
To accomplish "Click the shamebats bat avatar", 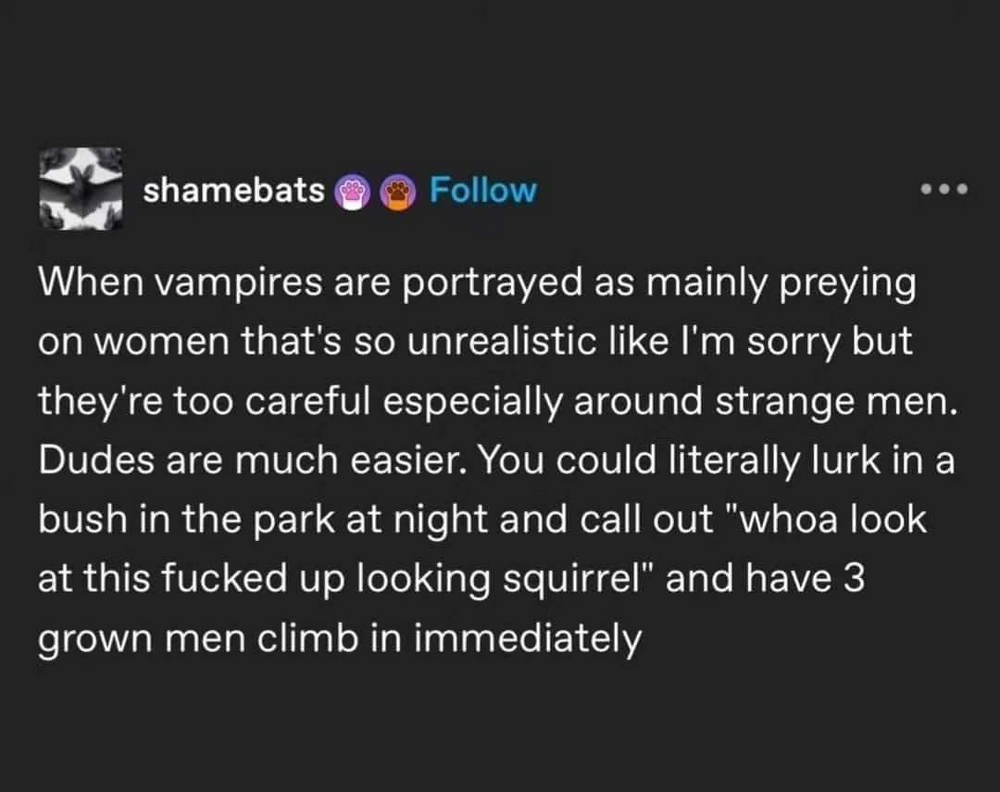I will pyautogui.click(x=81, y=186).
